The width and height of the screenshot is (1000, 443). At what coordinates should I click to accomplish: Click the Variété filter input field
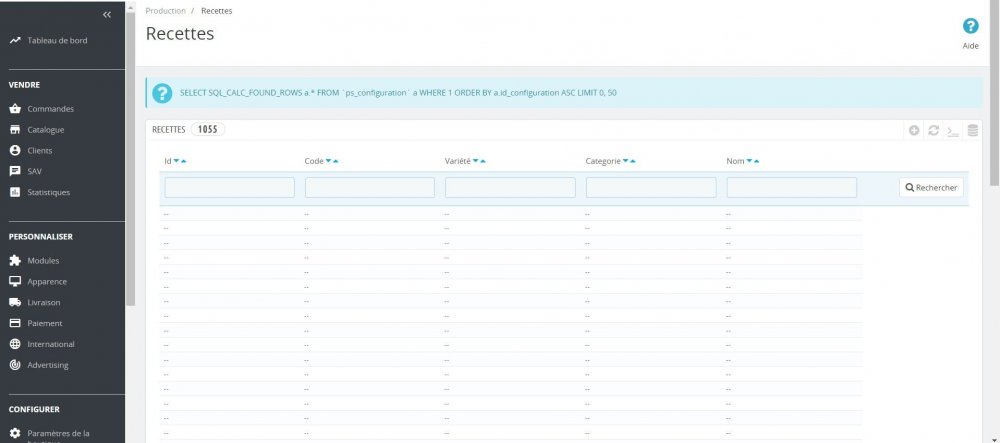510,187
